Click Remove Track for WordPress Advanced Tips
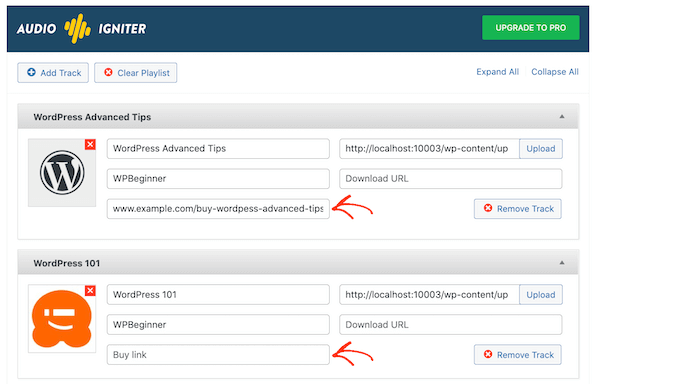The height and width of the screenshot is (384, 680). 518,209
